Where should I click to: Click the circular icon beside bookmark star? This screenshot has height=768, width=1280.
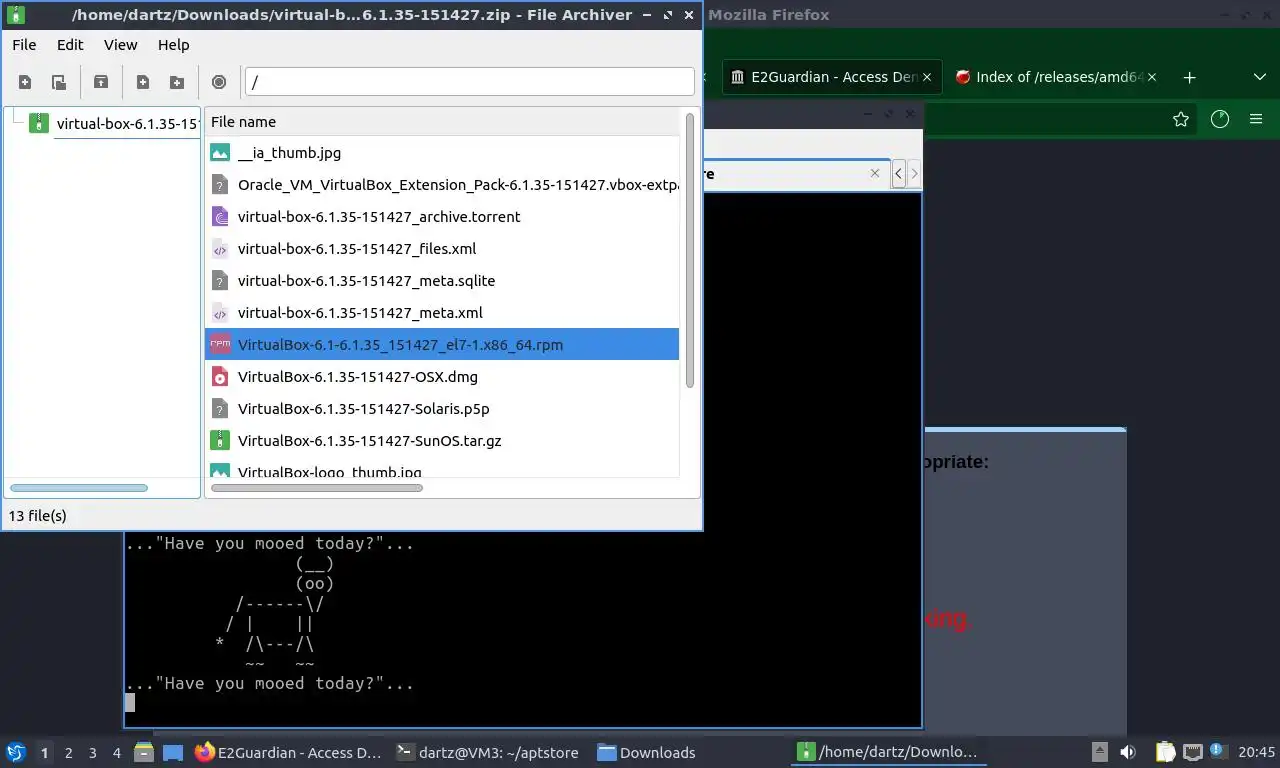tap(1219, 119)
